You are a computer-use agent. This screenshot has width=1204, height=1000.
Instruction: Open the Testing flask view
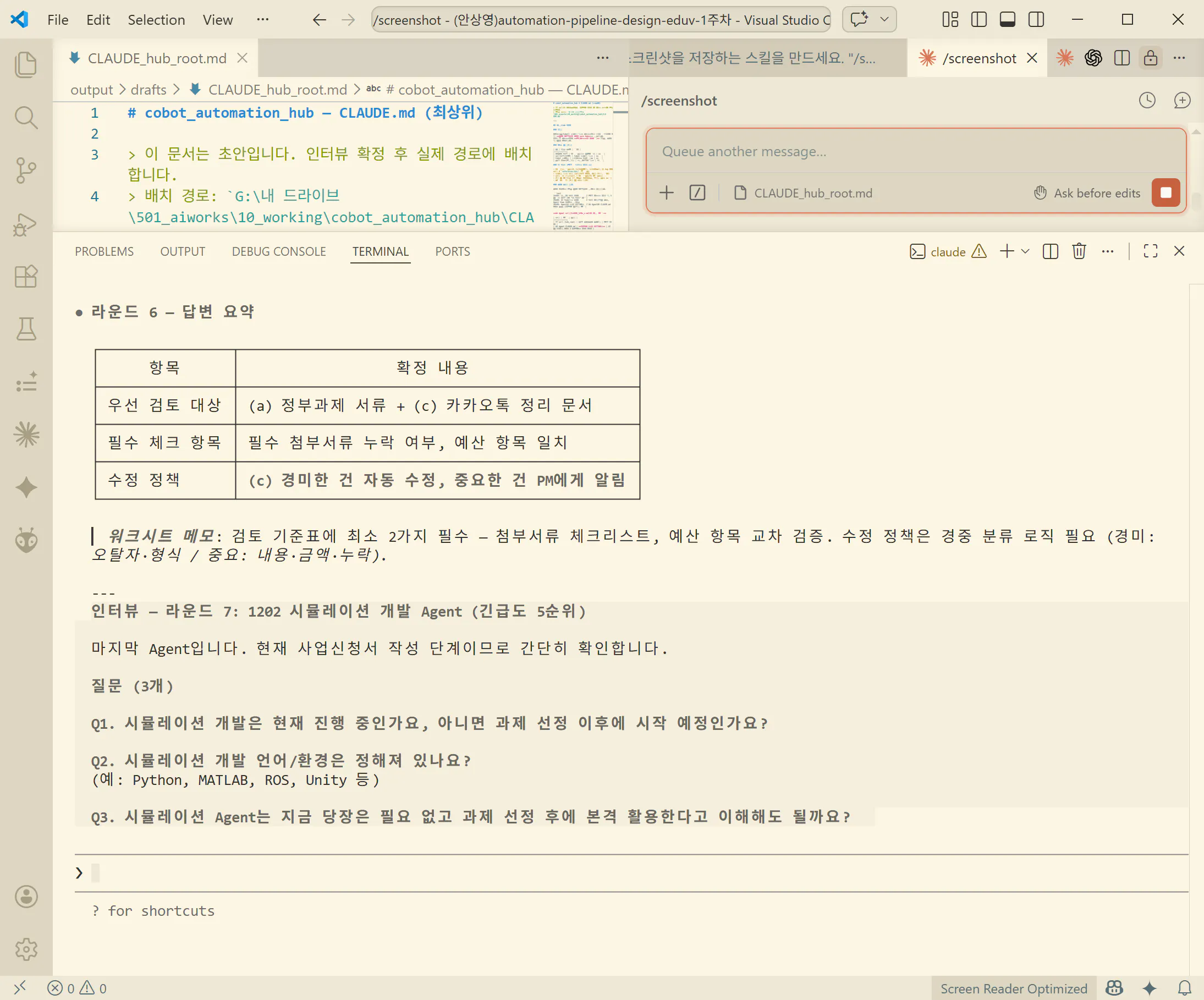[26, 329]
